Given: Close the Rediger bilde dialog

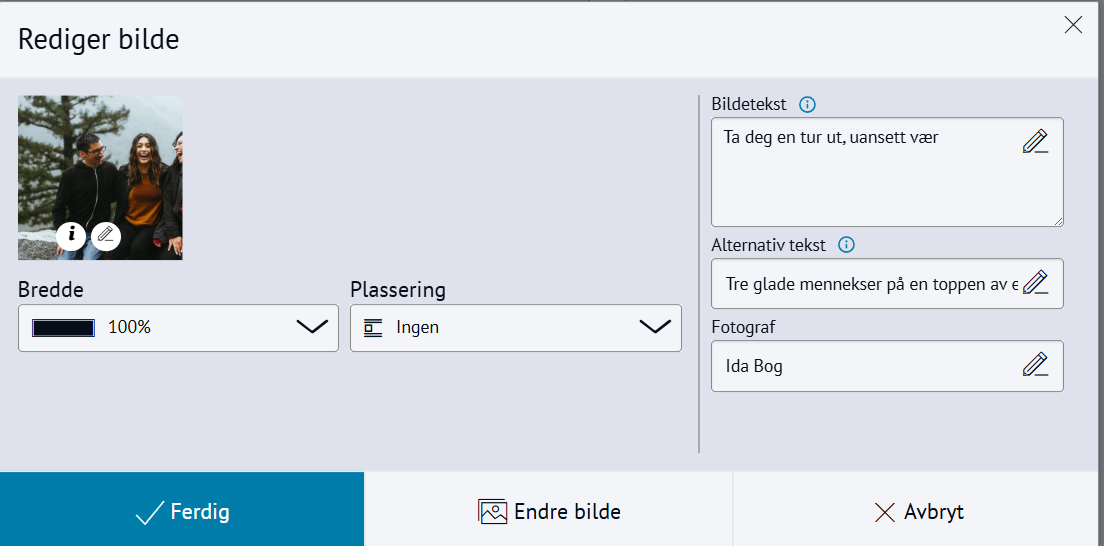Looking at the screenshot, I should coord(1073,26).
